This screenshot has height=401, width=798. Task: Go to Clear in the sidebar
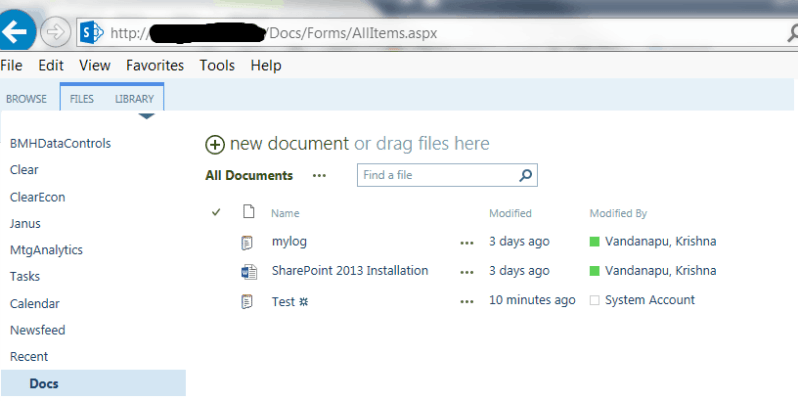(24, 170)
